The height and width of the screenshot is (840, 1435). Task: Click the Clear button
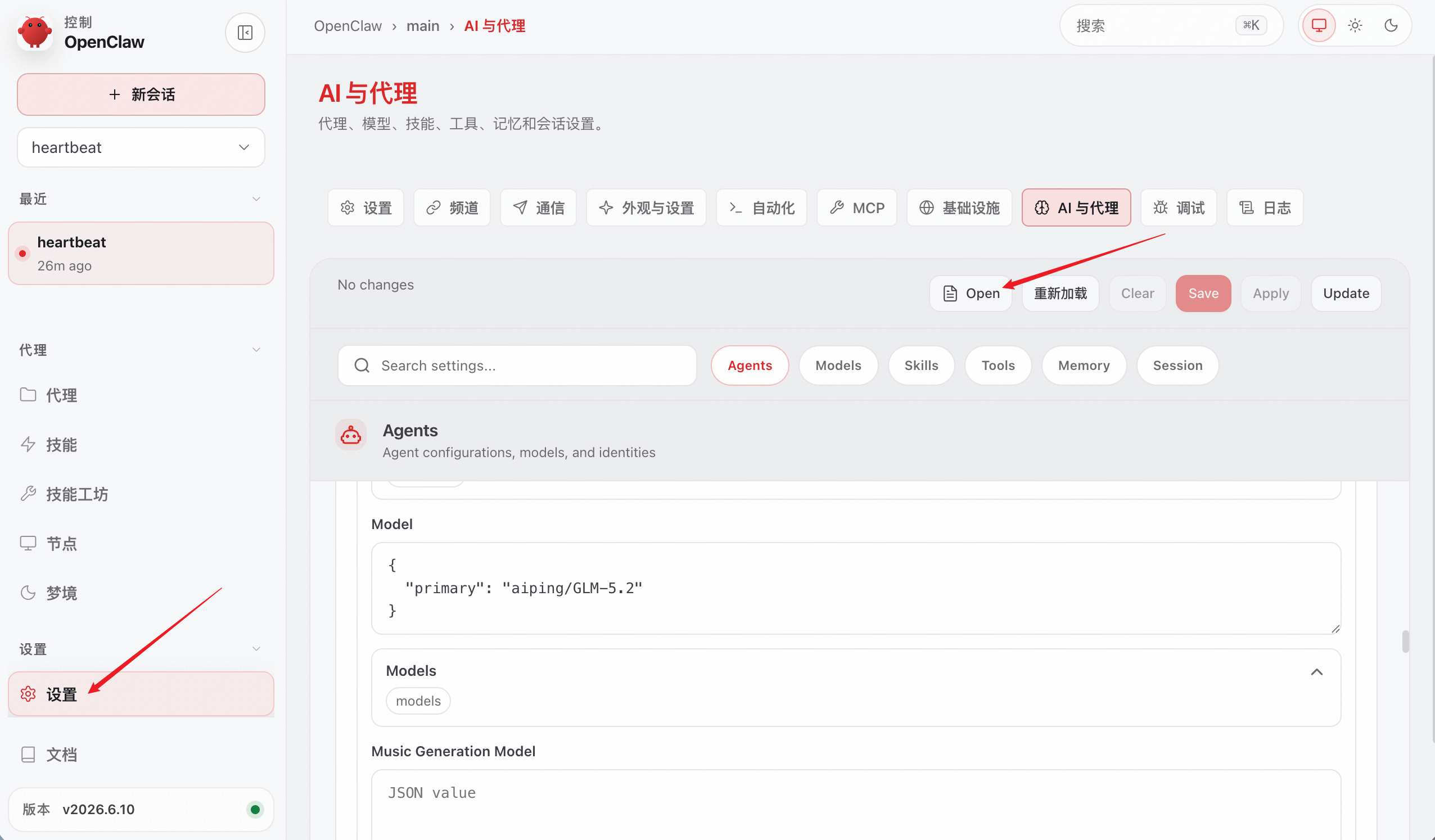[x=1137, y=293]
